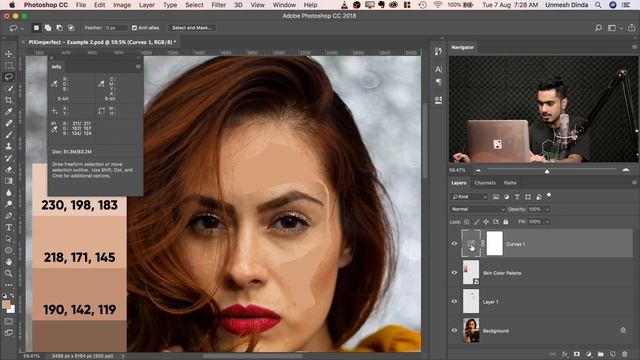
Task: Select the History Brush tool
Action: point(9,158)
